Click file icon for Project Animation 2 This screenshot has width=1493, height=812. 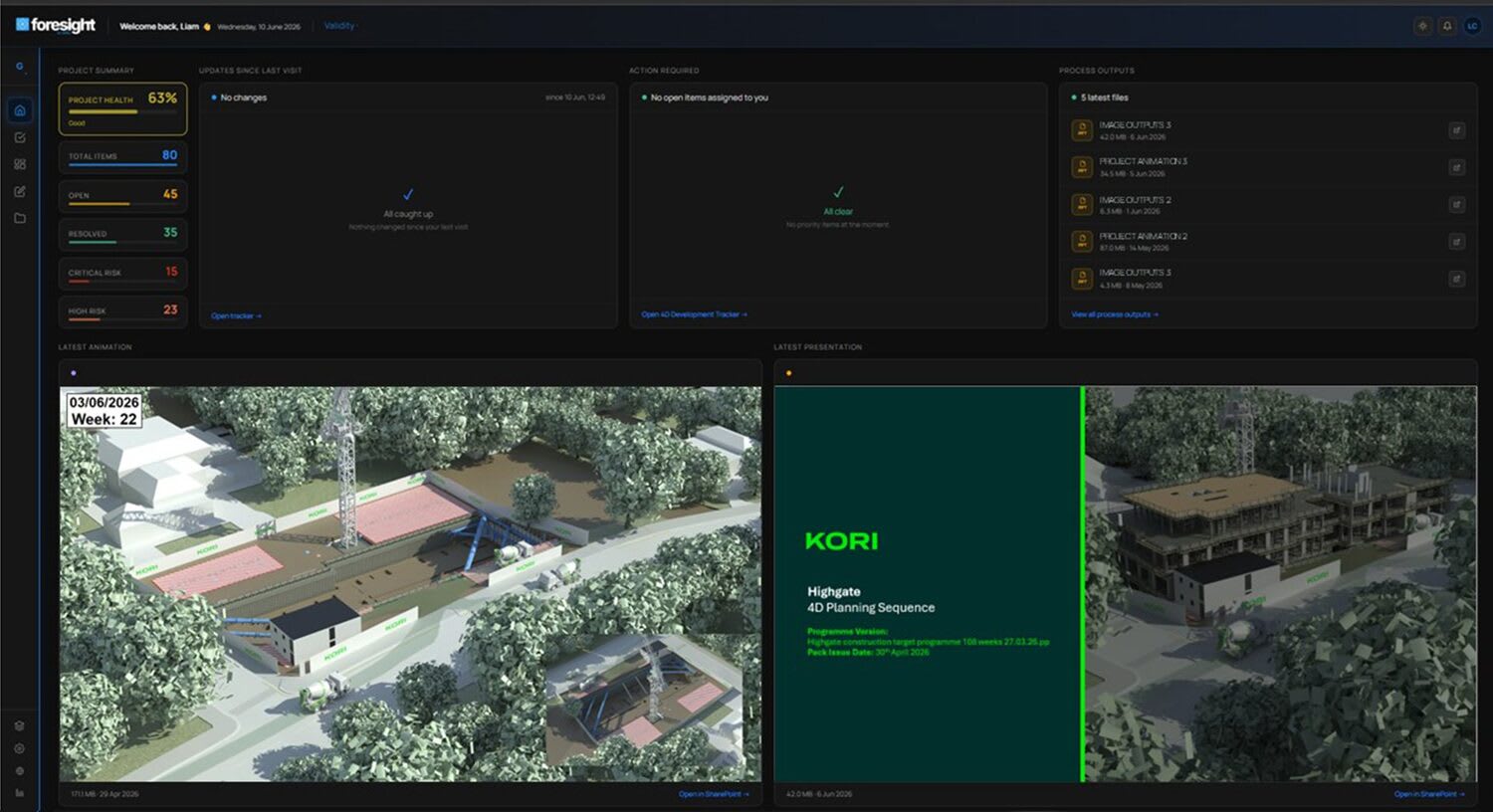click(1082, 241)
